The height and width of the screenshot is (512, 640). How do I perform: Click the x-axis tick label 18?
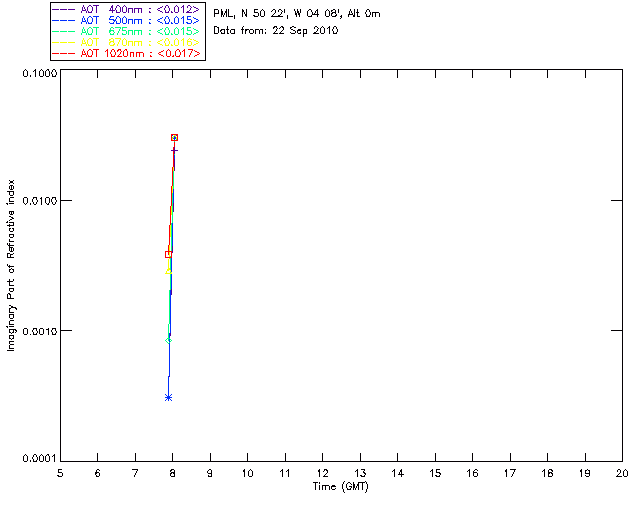tap(547, 474)
